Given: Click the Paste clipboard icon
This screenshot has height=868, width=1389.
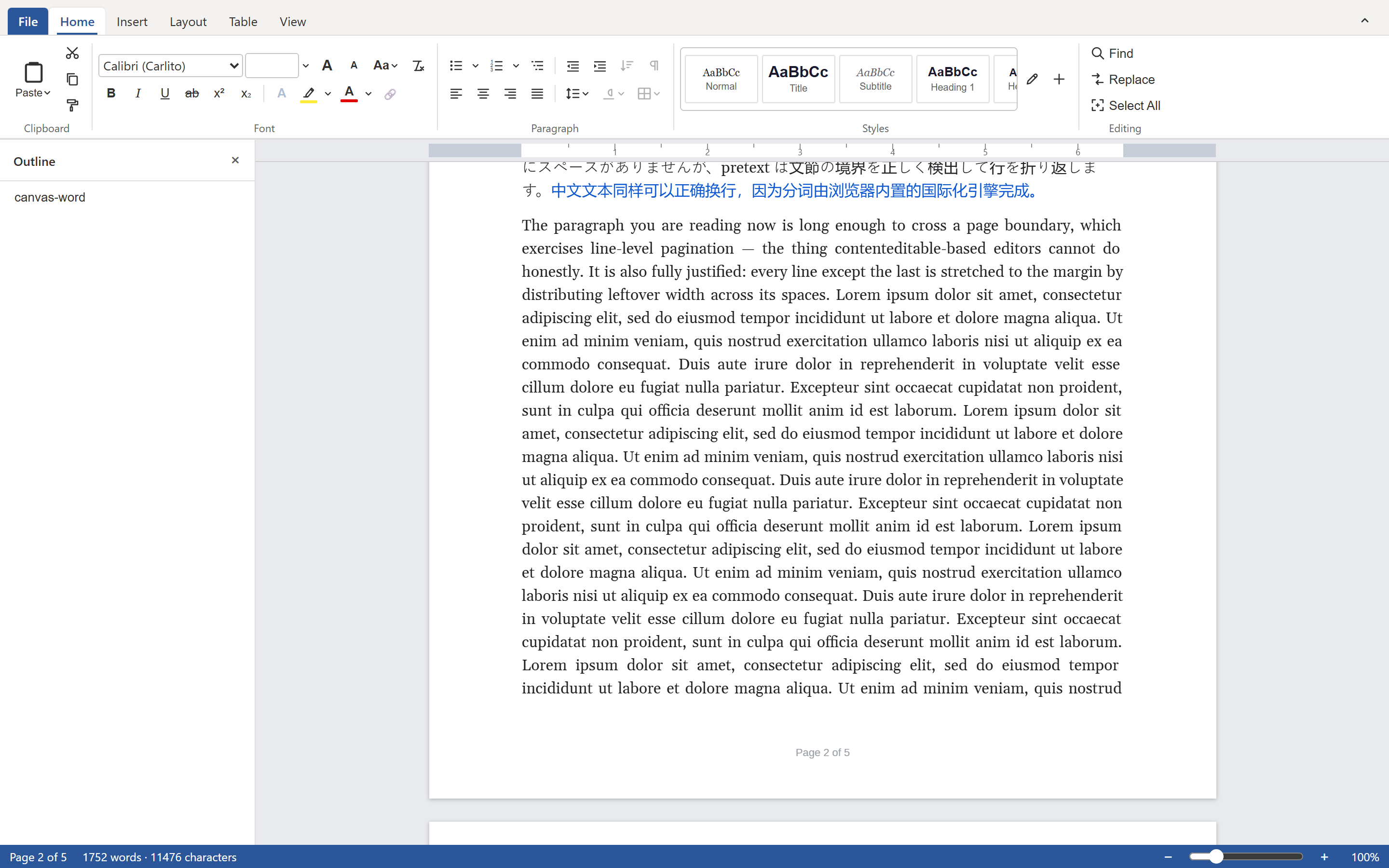Looking at the screenshot, I should click(x=33, y=73).
